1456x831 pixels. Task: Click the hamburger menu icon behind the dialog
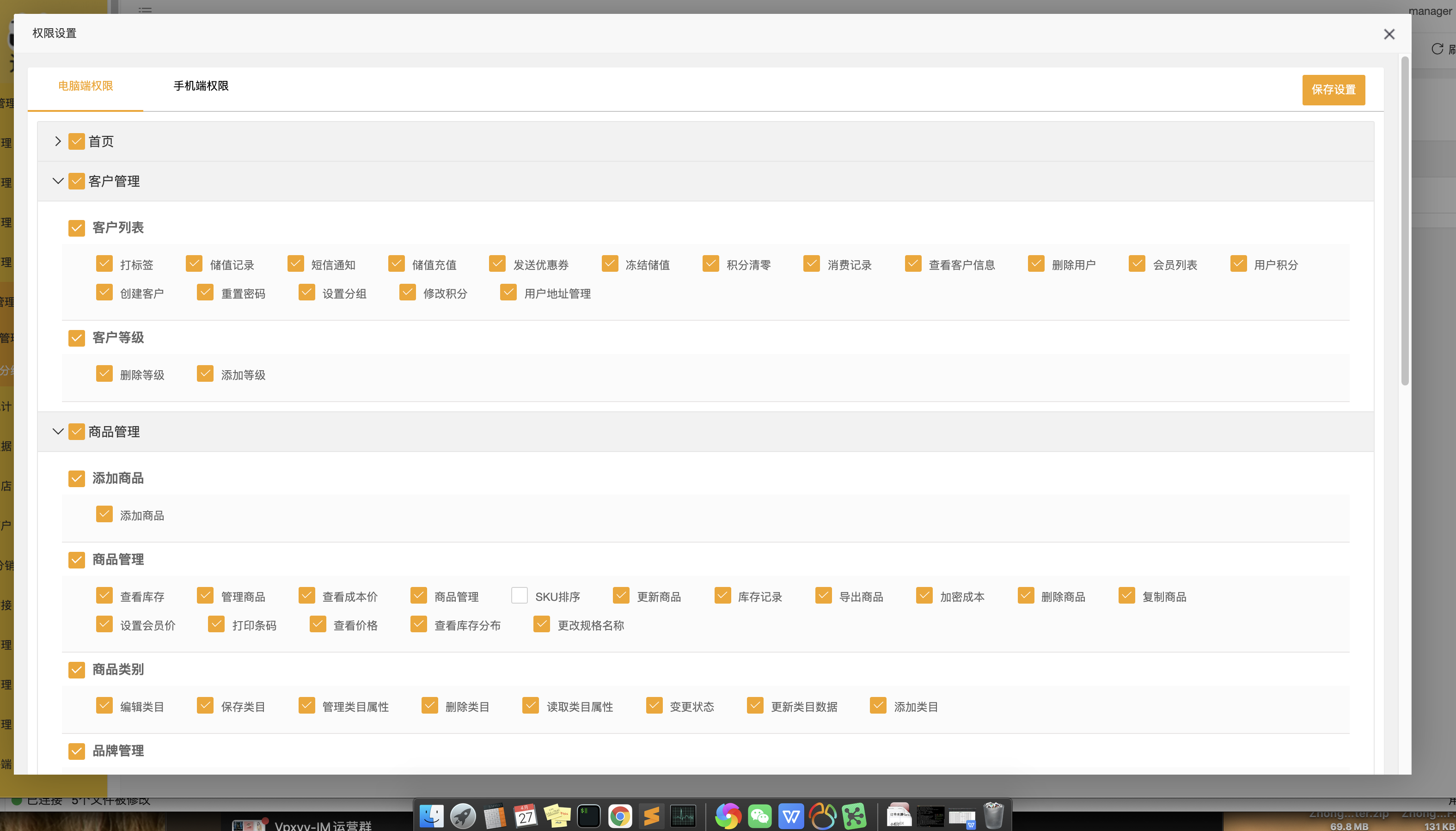pyautogui.click(x=145, y=10)
